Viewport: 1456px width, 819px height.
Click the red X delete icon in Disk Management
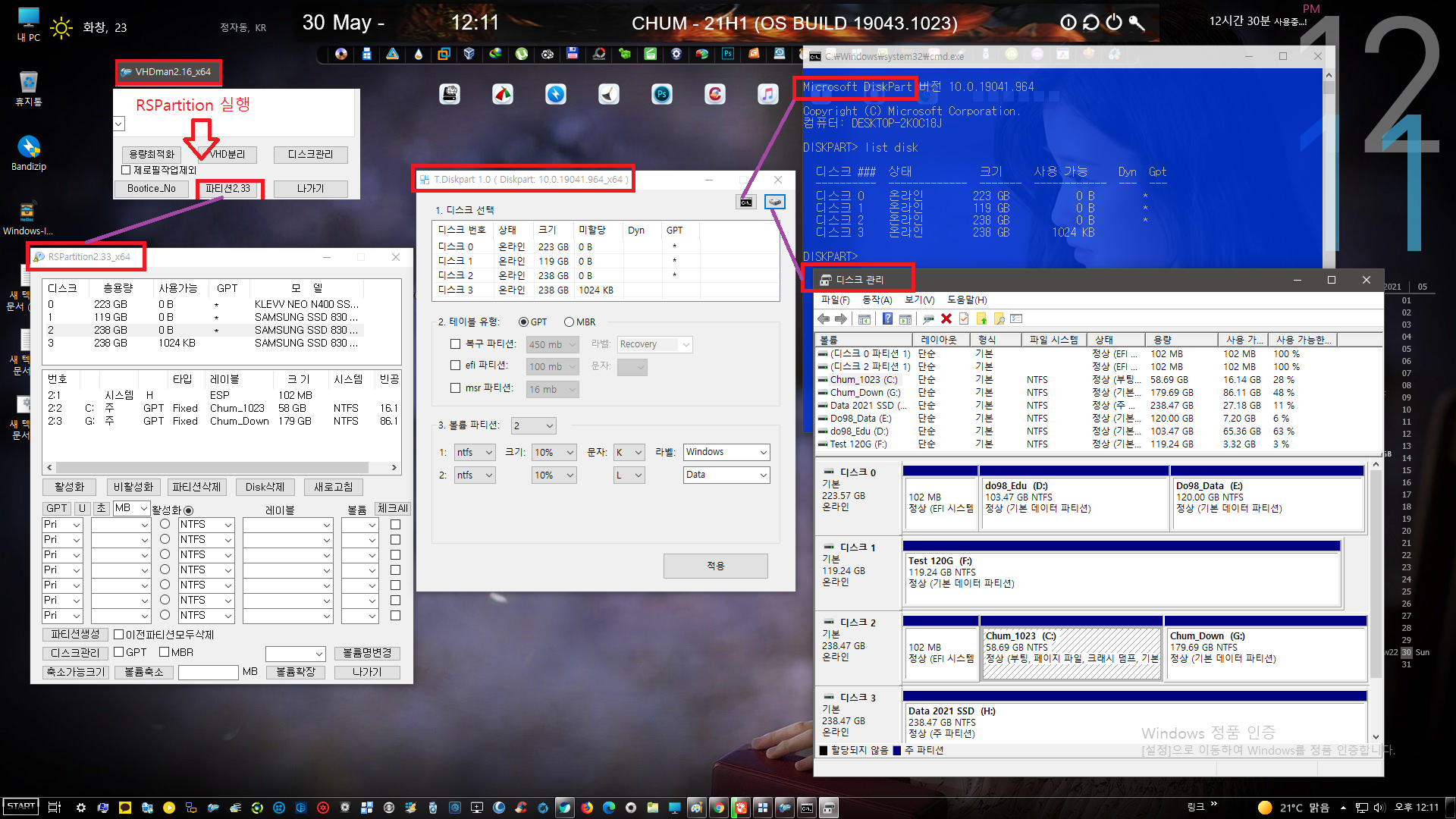click(x=946, y=318)
